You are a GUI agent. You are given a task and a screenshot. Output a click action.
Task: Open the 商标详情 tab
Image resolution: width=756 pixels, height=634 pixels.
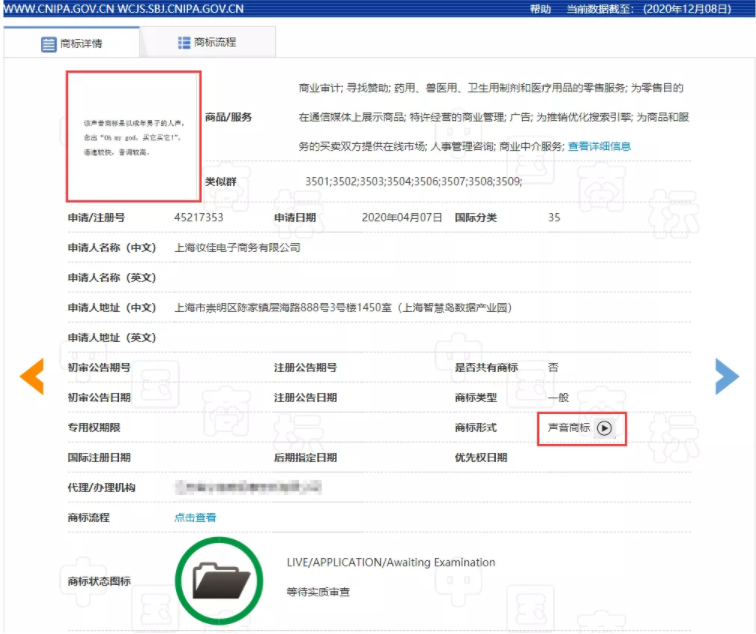[71, 43]
